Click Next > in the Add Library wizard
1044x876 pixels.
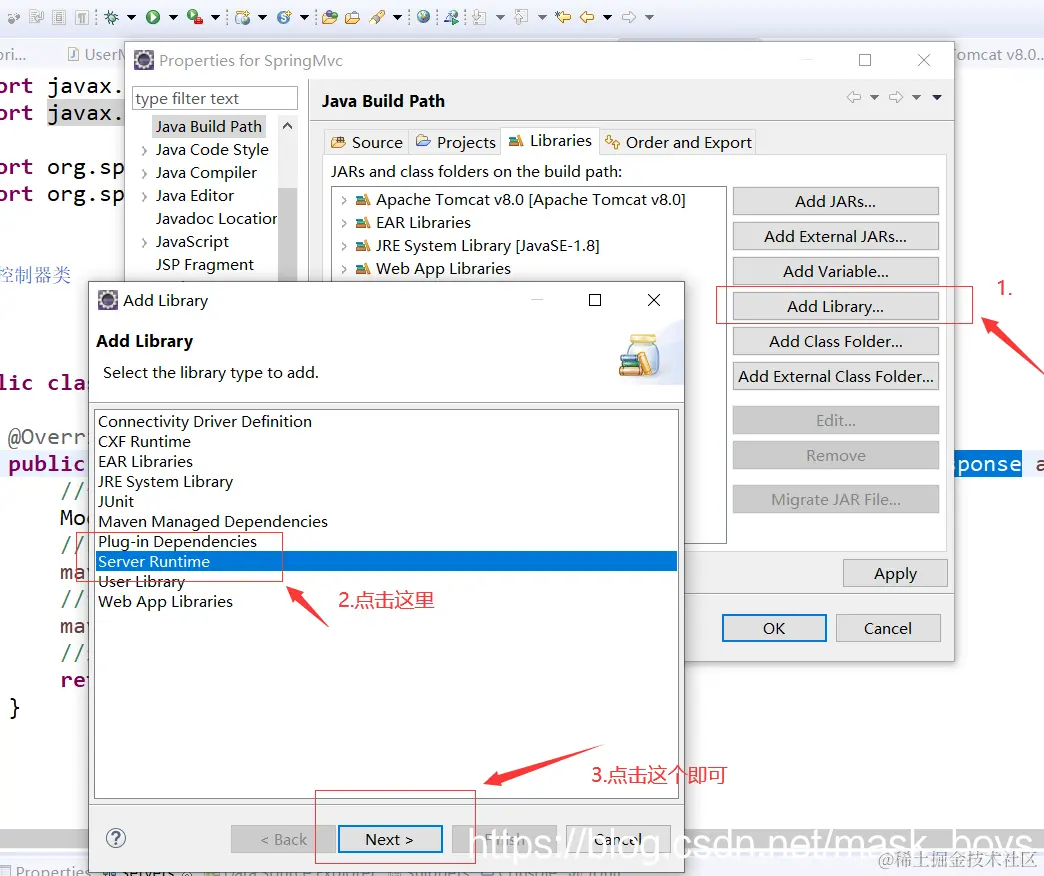(390, 839)
